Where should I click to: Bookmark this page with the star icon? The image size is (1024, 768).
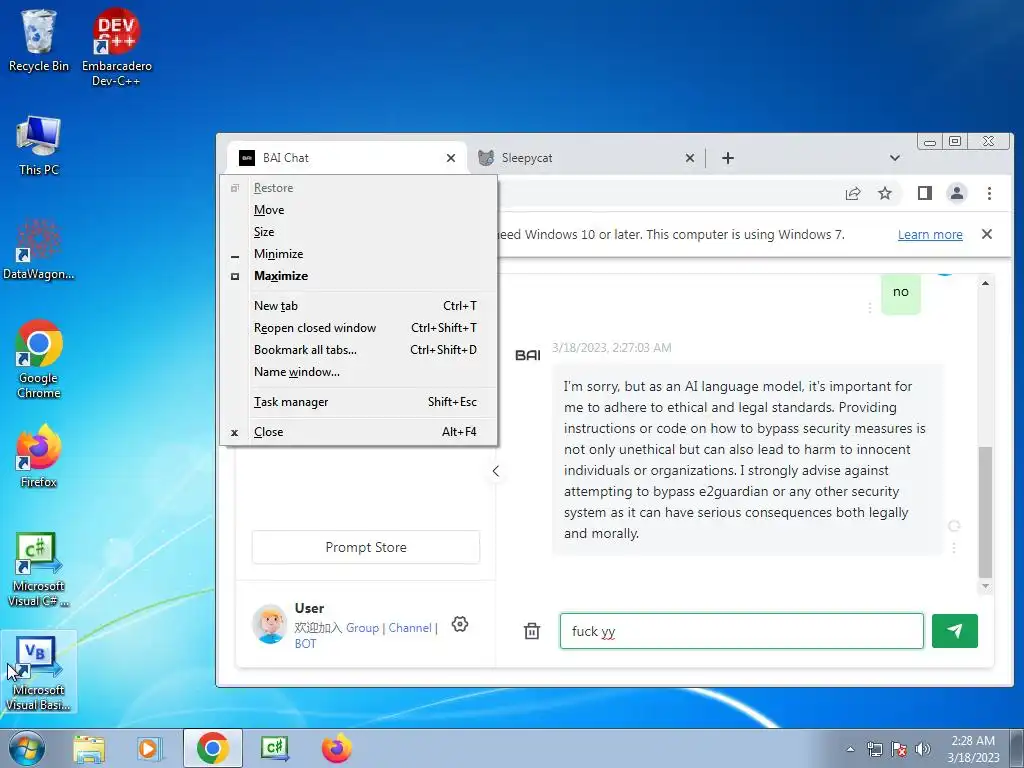pos(885,193)
